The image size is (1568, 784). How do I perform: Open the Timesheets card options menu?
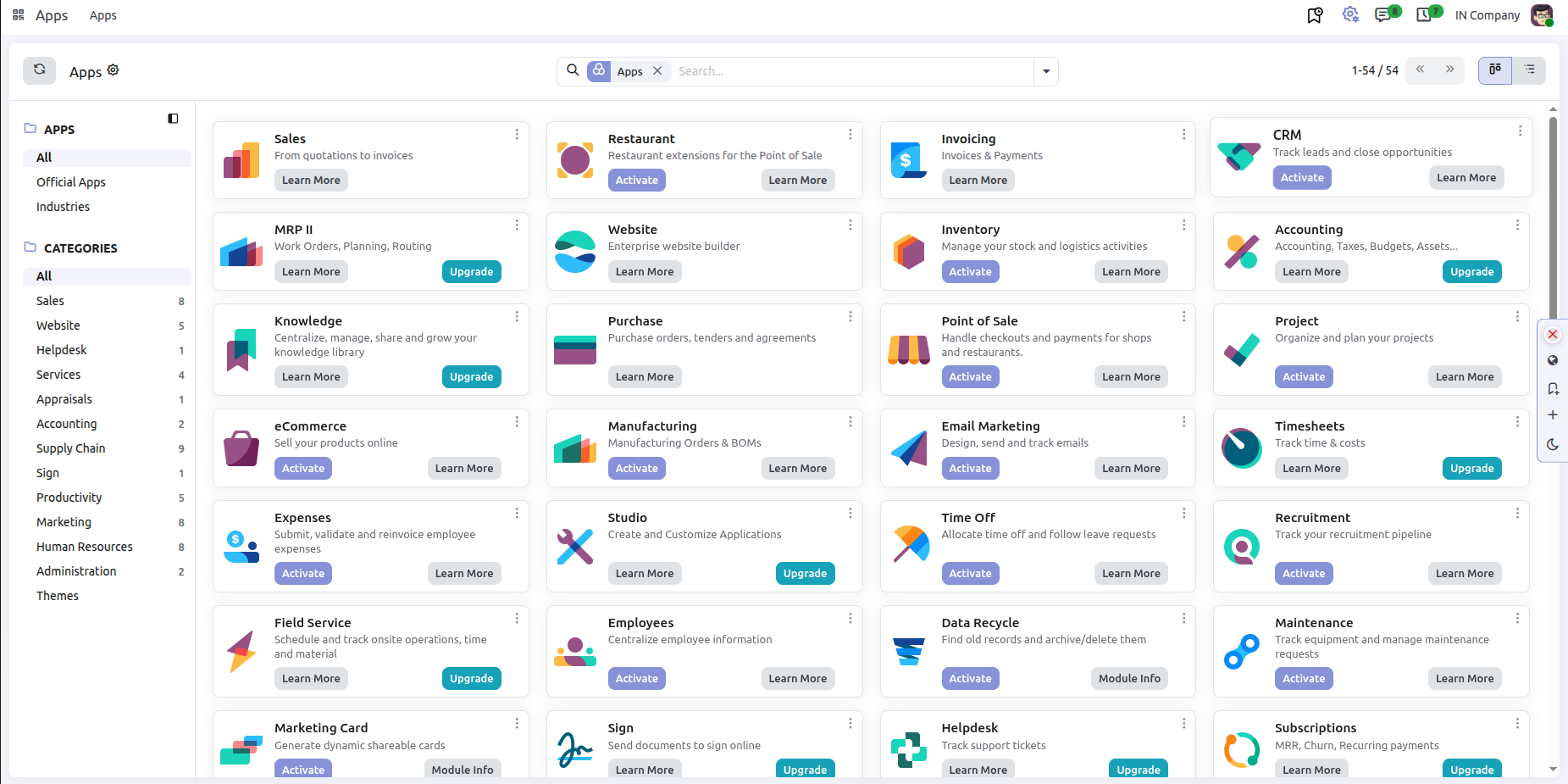pyautogui.click(x=1517, y=422)
